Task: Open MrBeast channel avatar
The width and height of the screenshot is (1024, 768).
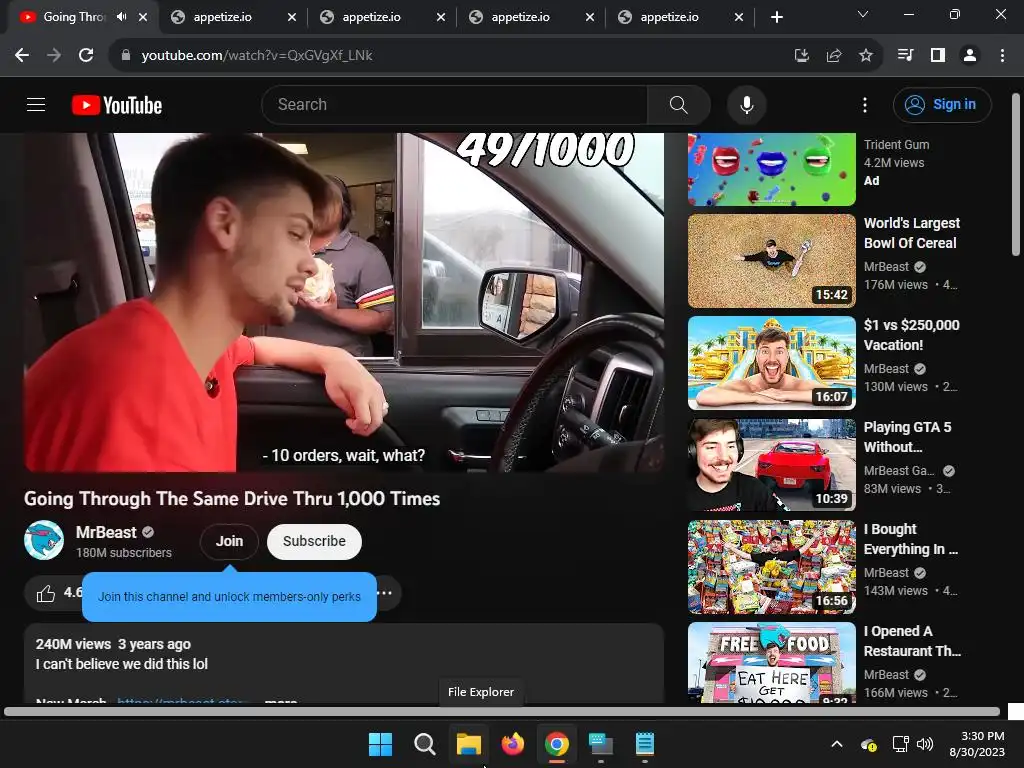Action: (44, 540)
